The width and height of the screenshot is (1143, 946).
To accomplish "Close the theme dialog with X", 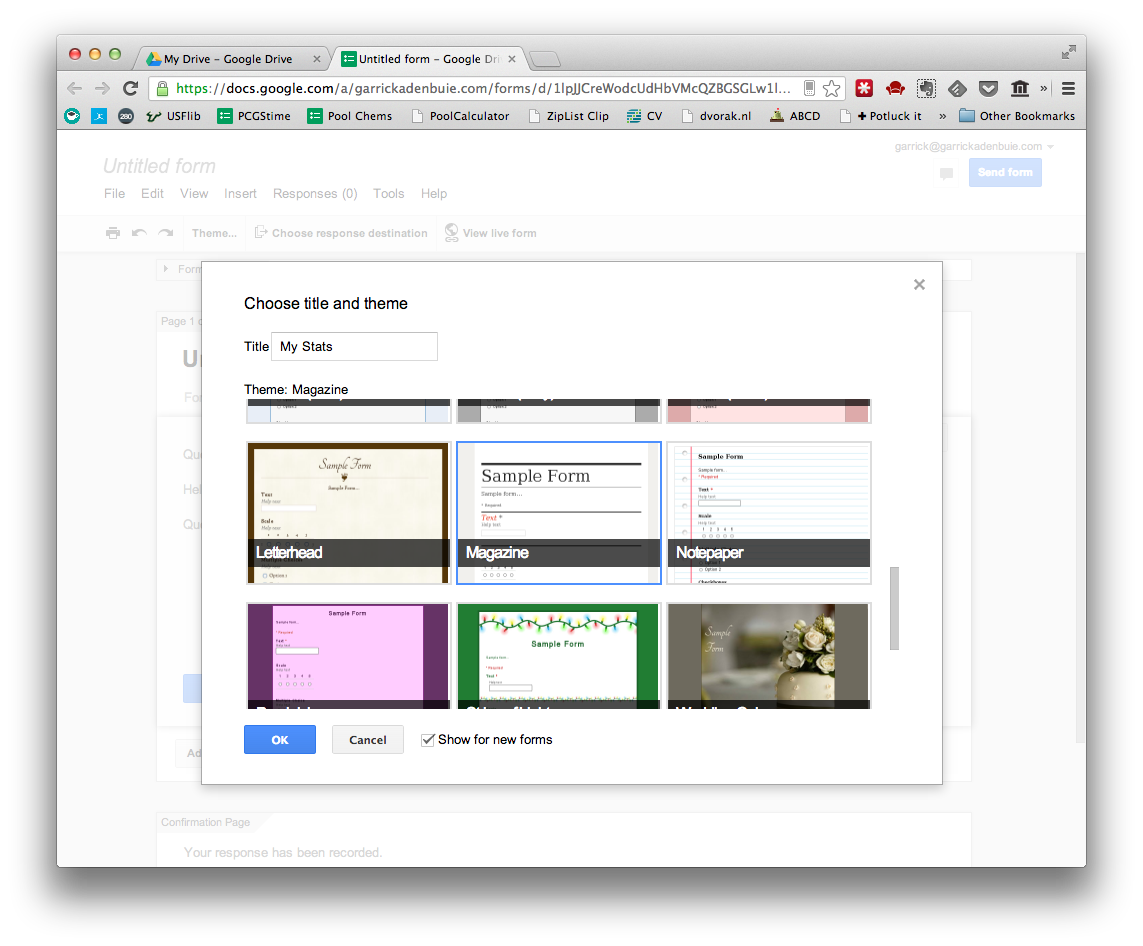I will click(919, 284).
